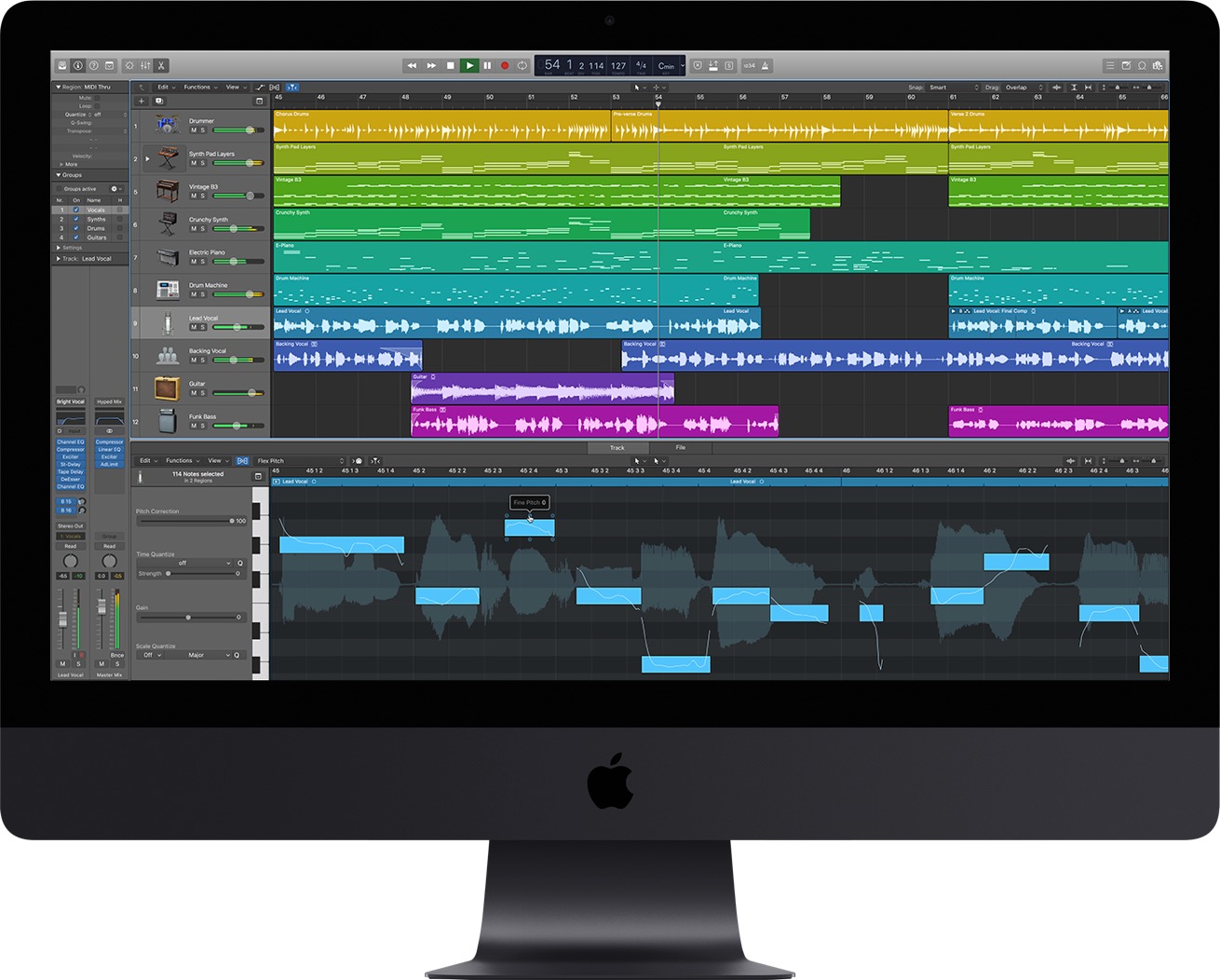Open Quick Help question mark icon
The height and width of the screenshot is (980, 1220).
click(93, 66)
